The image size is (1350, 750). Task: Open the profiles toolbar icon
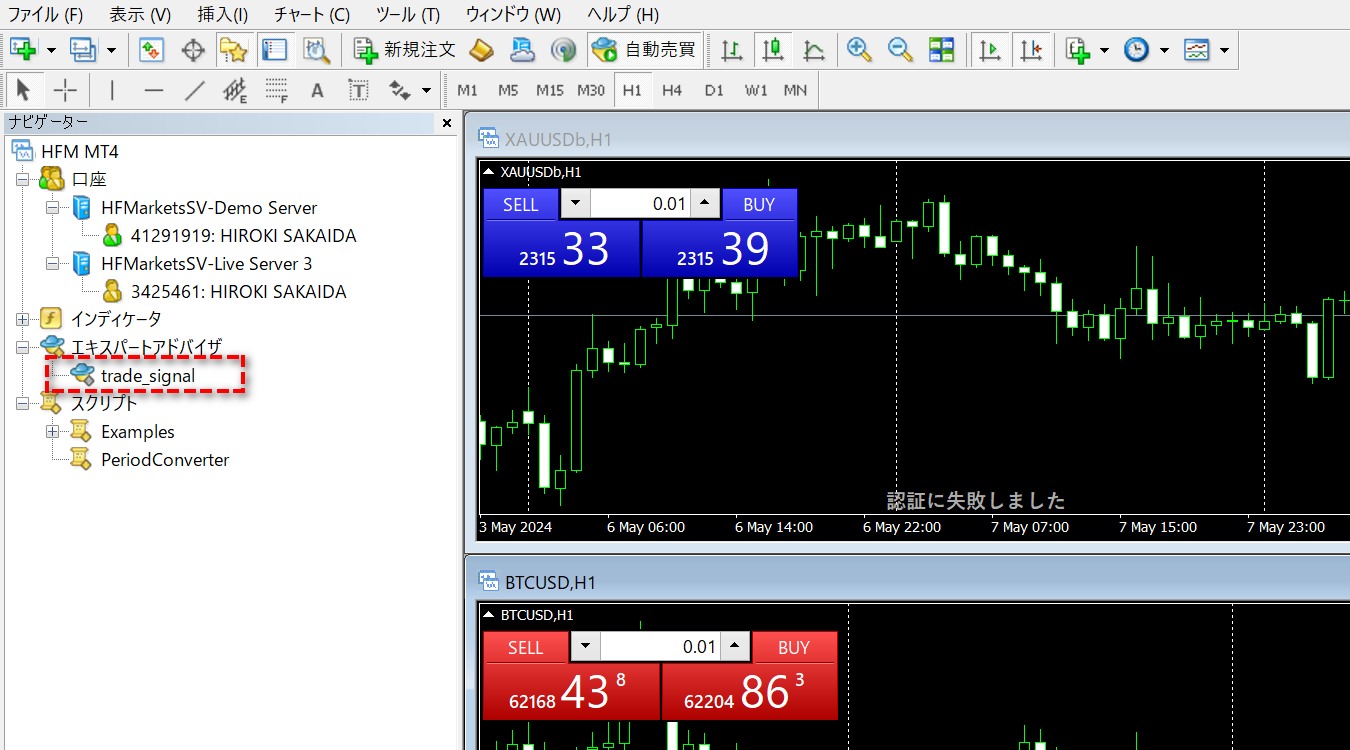82,48
